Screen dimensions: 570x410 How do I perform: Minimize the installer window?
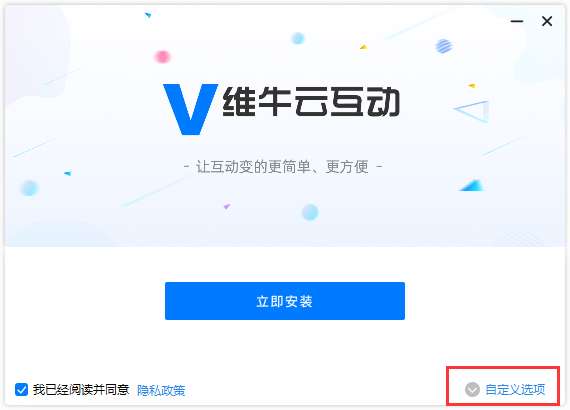(517, 21)
